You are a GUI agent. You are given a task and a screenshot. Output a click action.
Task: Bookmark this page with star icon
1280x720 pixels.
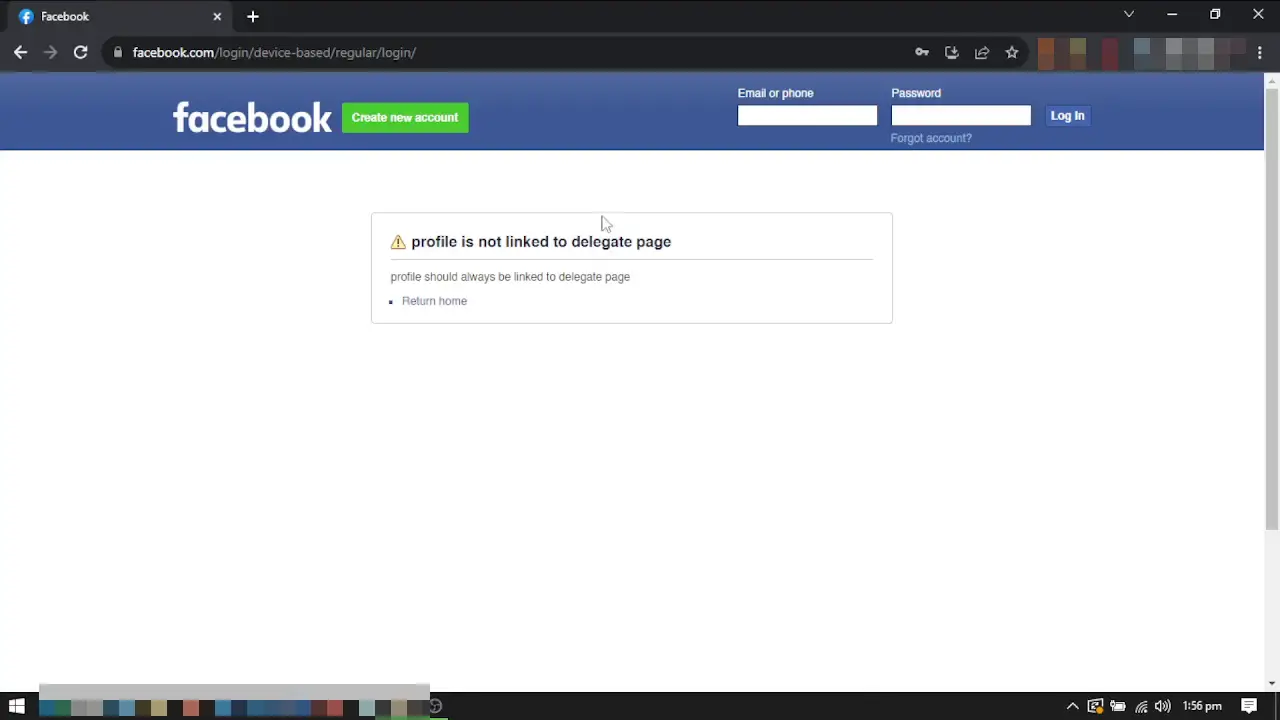(x=1012, y=52)
